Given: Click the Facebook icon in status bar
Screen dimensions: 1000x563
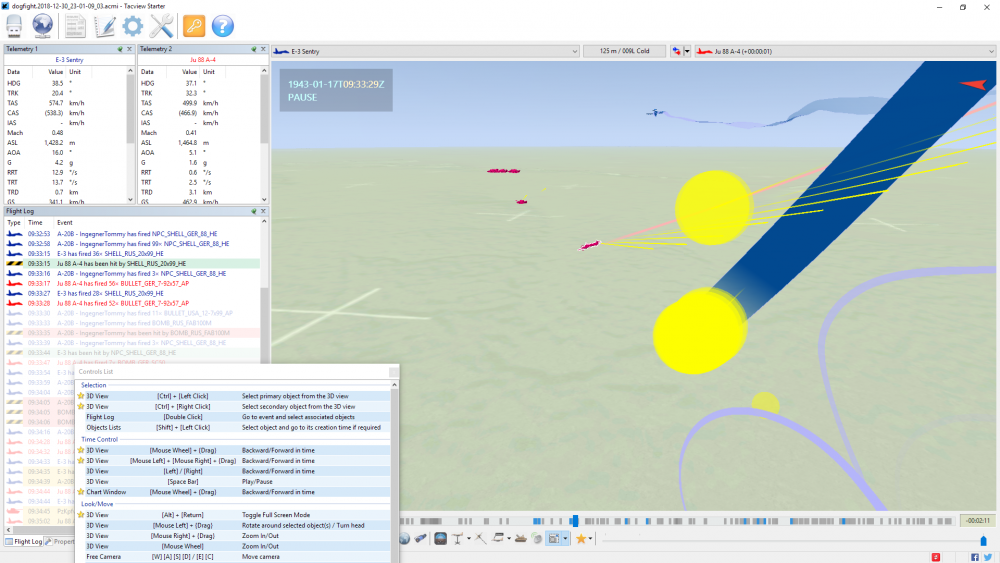Looking at the screenshot, I should coord(975,556).
